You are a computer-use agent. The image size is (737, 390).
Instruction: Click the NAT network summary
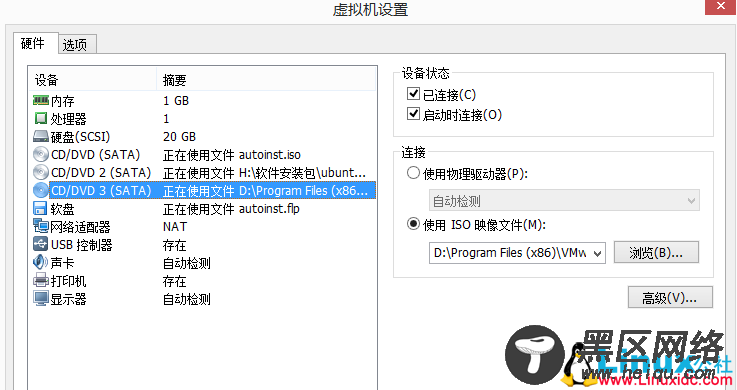(175, 226)
